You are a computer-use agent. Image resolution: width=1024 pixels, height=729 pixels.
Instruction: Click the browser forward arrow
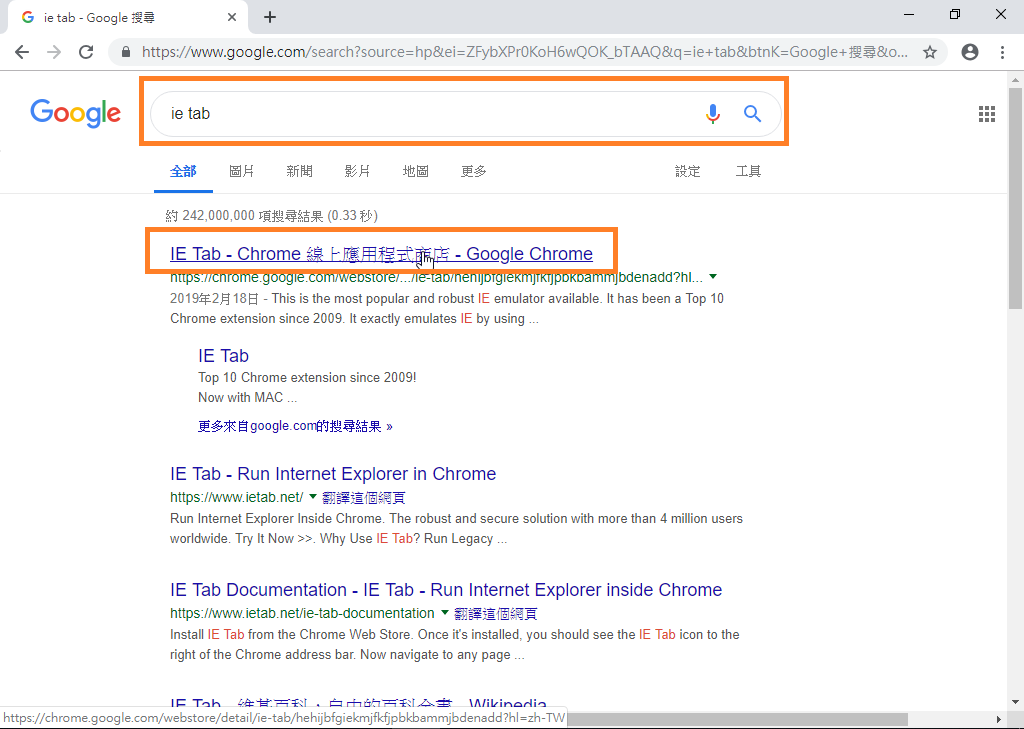click(x=54, y=52)
